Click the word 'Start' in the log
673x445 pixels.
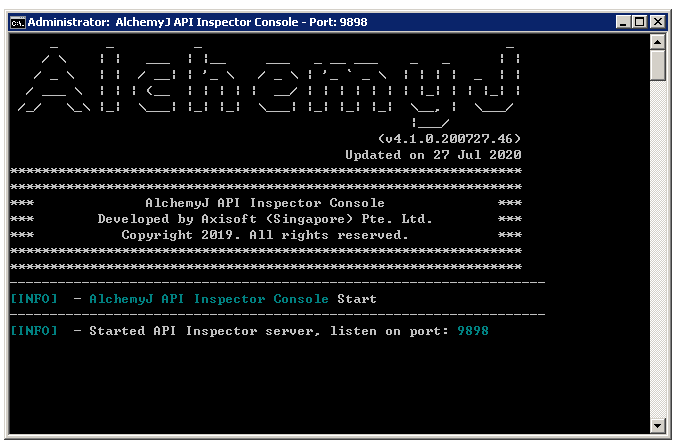[357, 299]
